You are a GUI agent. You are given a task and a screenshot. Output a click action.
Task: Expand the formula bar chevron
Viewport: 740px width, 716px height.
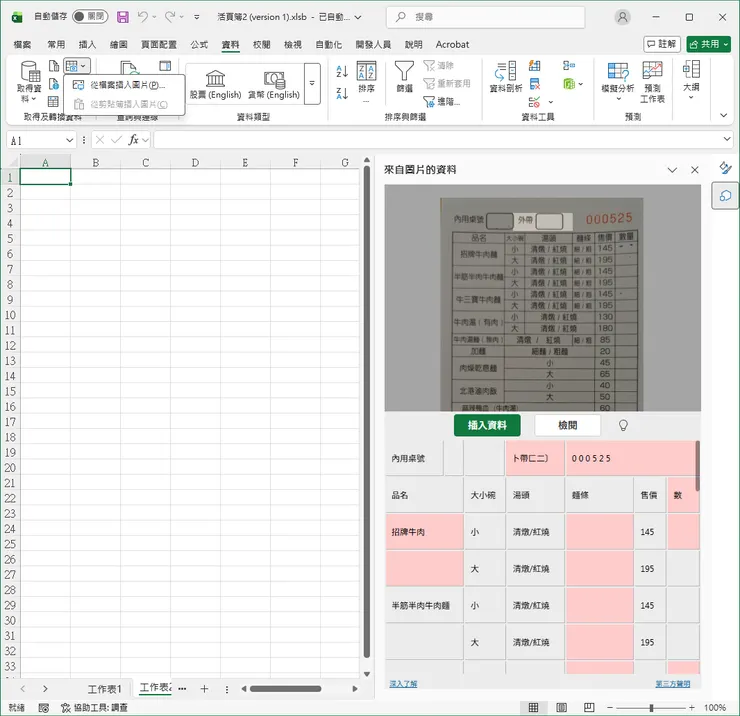pos(727,139)
